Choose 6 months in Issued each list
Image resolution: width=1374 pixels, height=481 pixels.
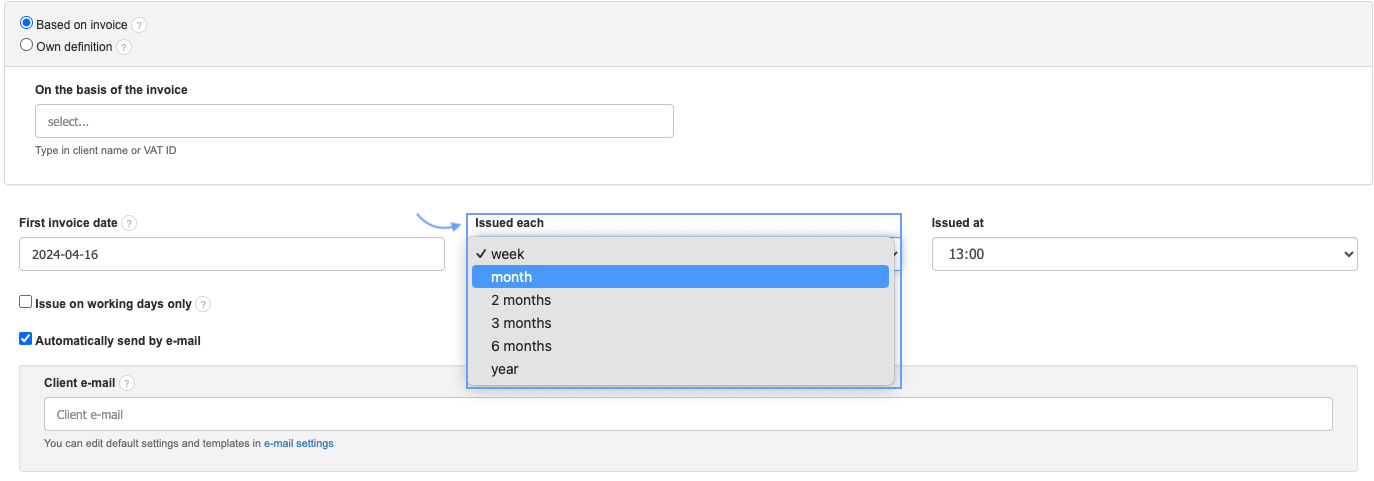tap(521, 346)
